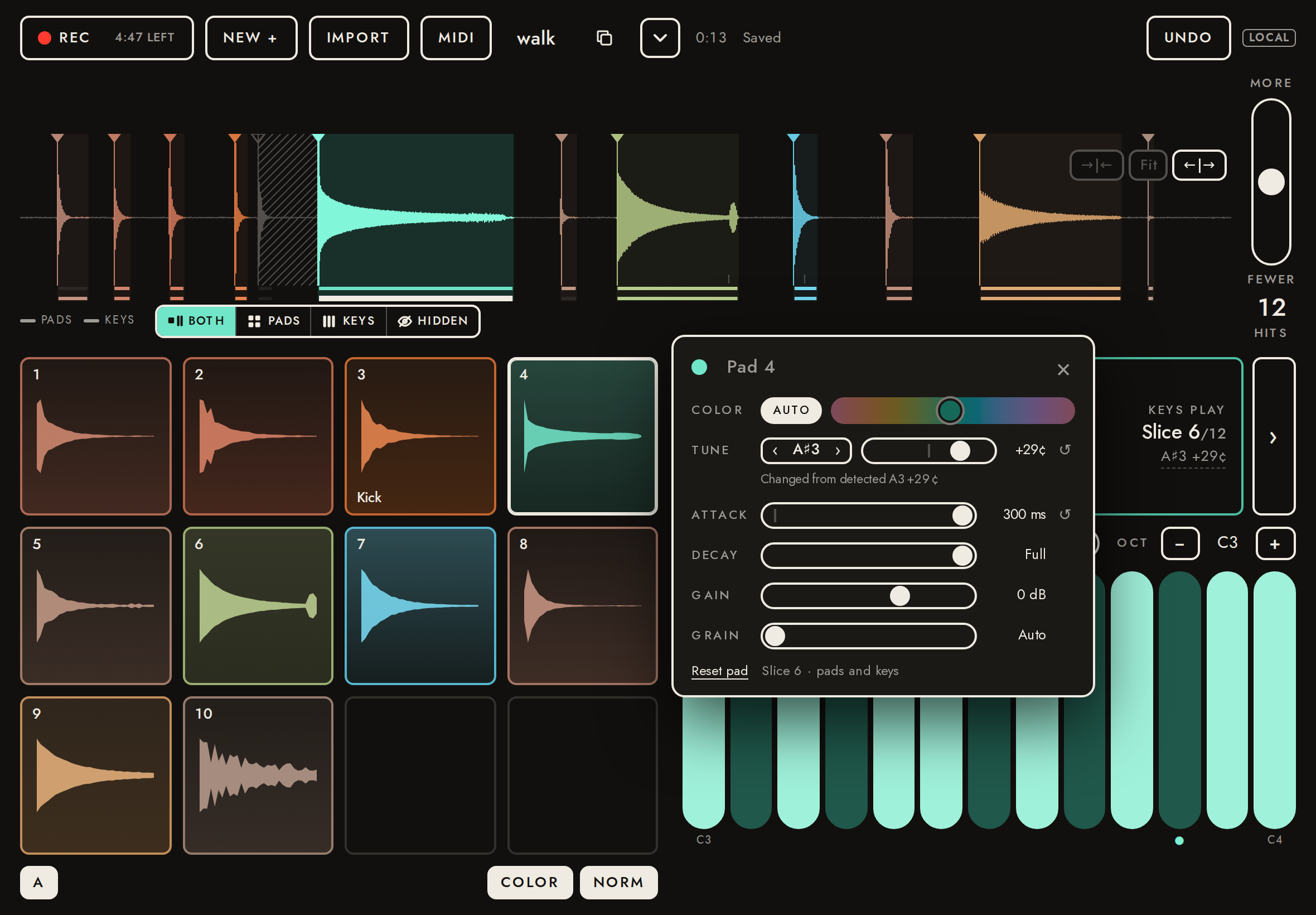Click the IMPORT button
This screenshot has height=915, width=1316.
coord(359,38)
